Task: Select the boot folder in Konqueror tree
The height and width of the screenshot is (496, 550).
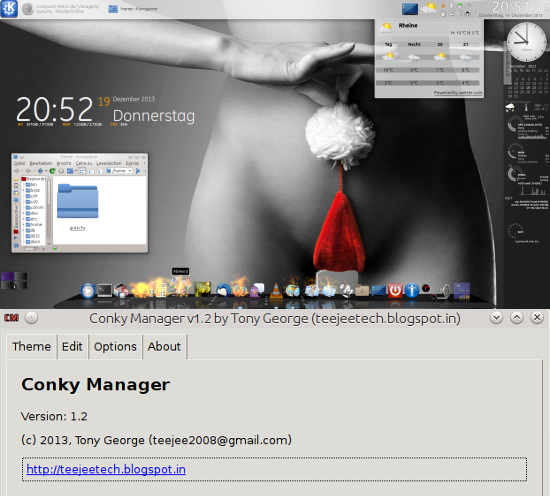Action: tap(33, 190)
